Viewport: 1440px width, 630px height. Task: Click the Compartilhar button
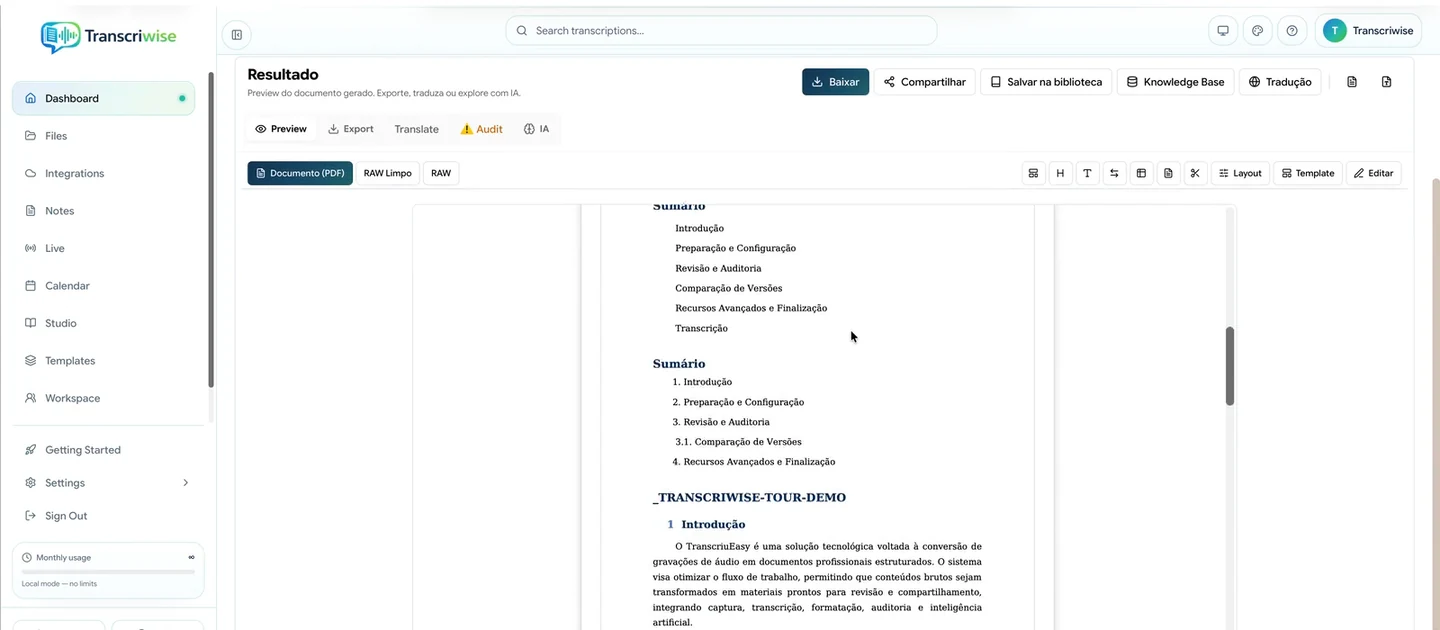pyautogui.click(x=925, y=82)
